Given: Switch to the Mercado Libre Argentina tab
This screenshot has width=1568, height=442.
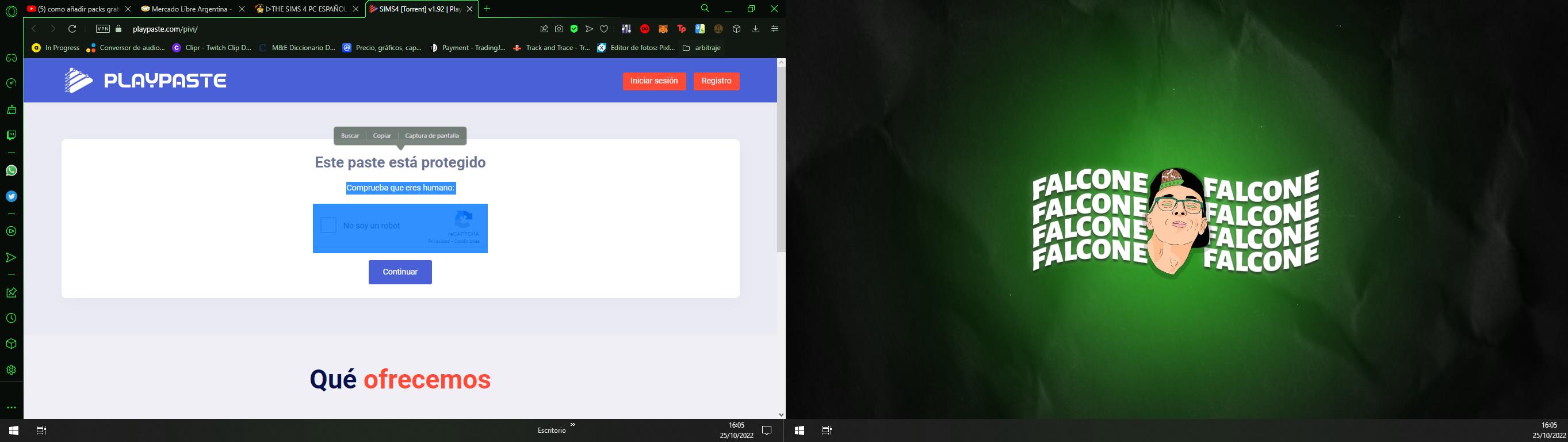Looking at the screenshot, I should pos(188,9).
